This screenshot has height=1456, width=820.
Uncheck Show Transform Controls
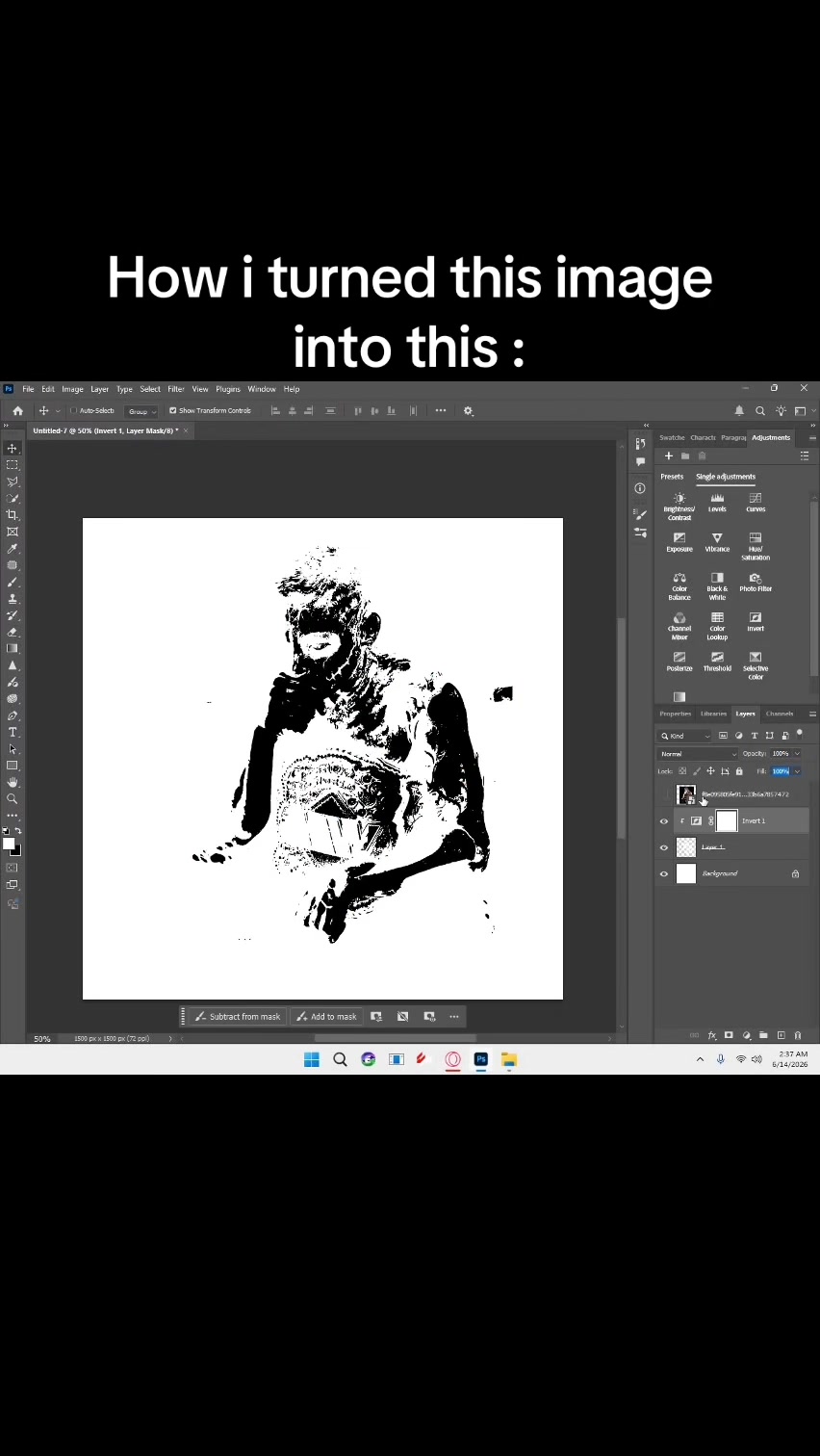173,410
